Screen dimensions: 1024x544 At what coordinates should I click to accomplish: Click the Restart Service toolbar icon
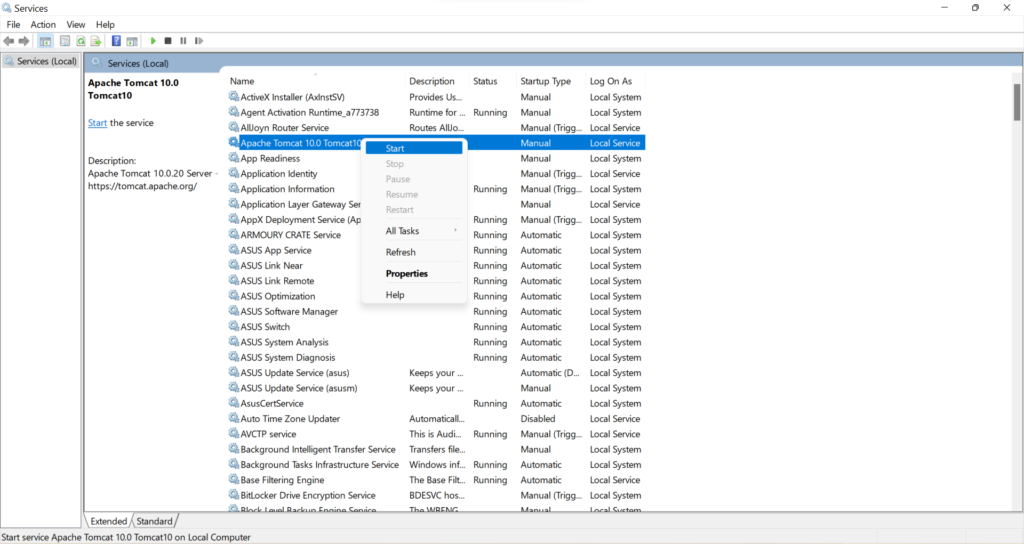[x=198, y=41]
